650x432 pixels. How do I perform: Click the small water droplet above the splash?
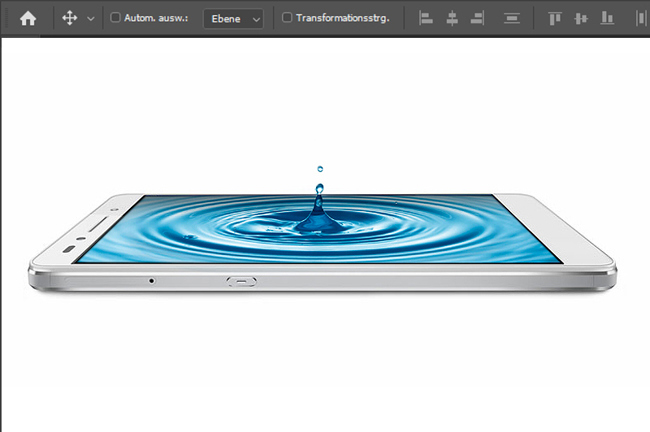[x=320, y=169]
